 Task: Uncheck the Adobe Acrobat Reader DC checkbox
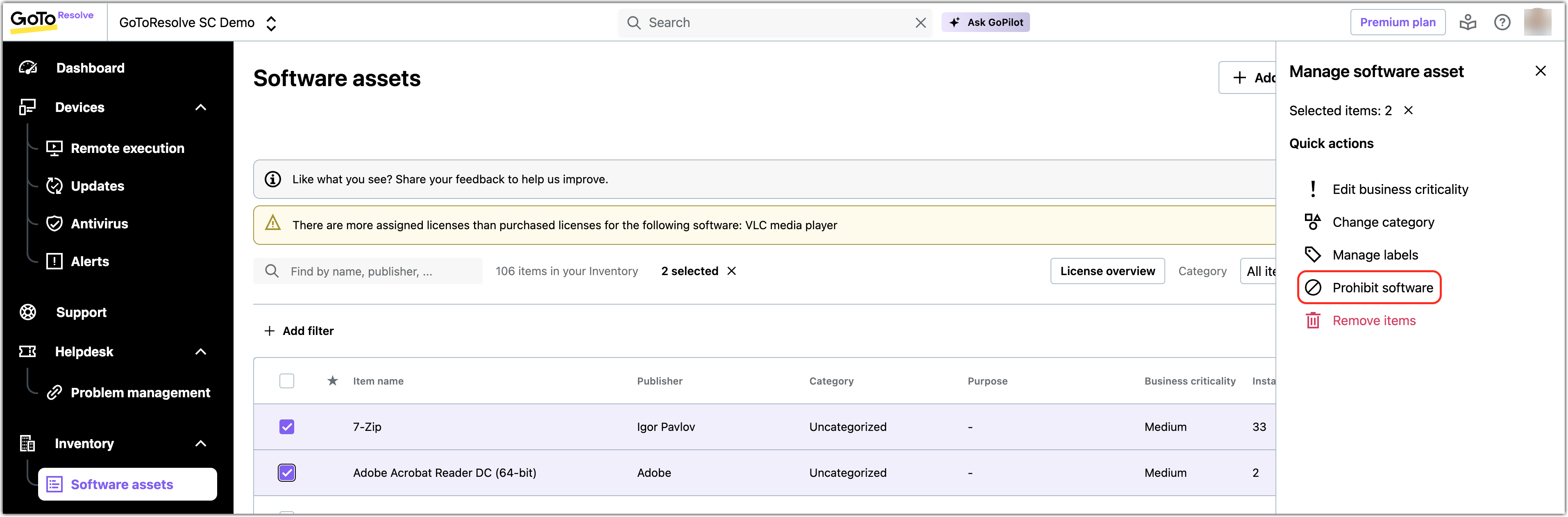tap(287, 473)
